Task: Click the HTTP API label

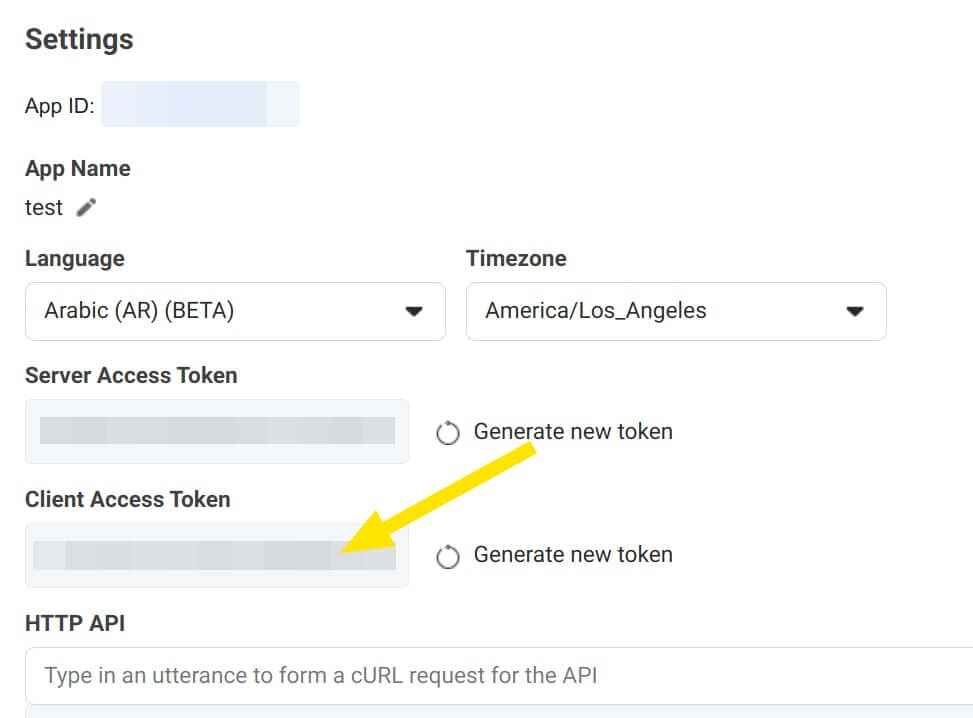Action: (74, 623)
